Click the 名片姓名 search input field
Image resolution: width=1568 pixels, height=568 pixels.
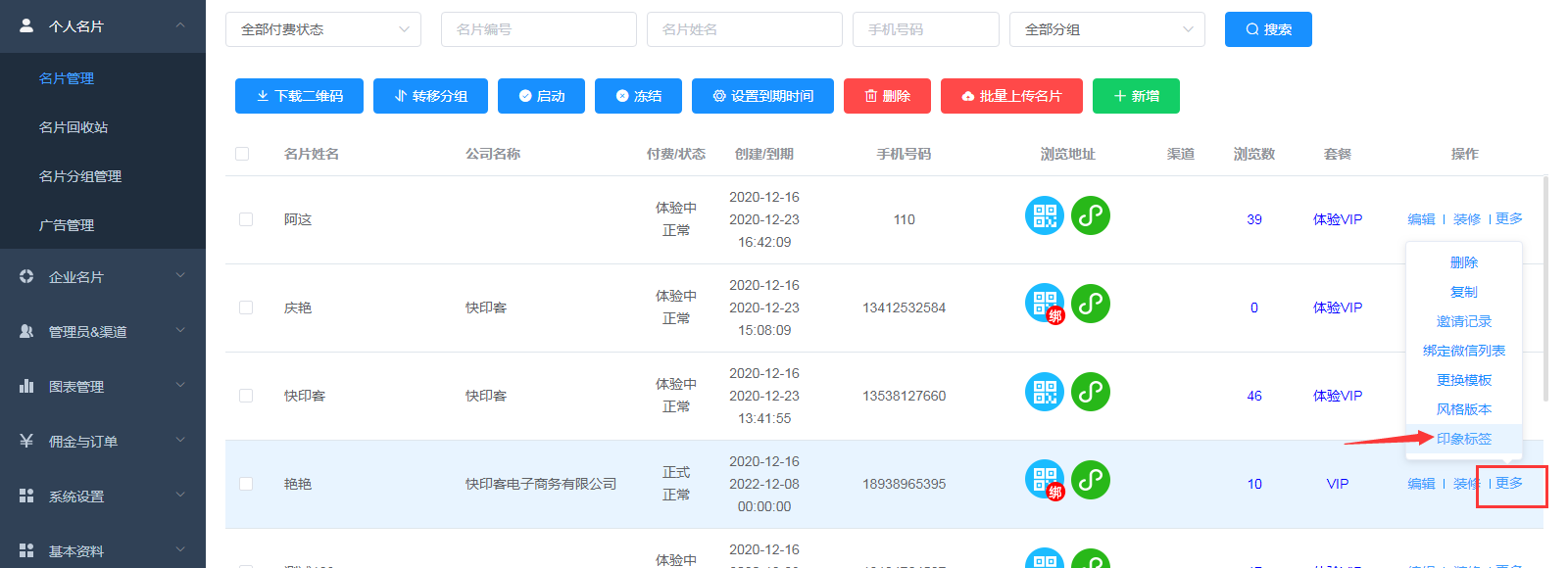click(x=744, y=29)
